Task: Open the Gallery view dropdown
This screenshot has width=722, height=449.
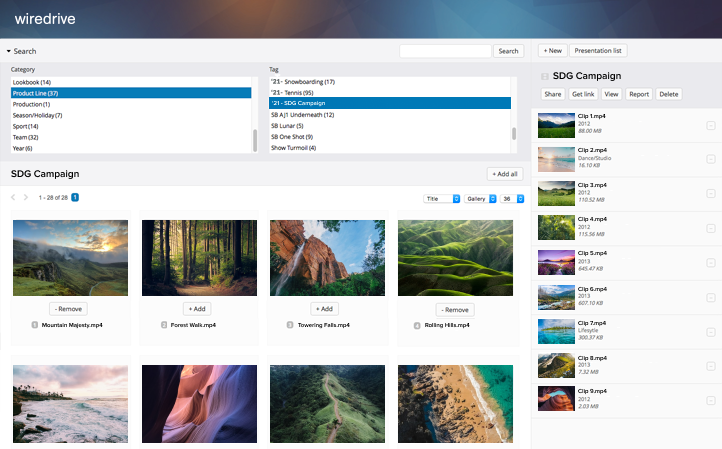Action: pyautogui.click(x=480, y=199)
